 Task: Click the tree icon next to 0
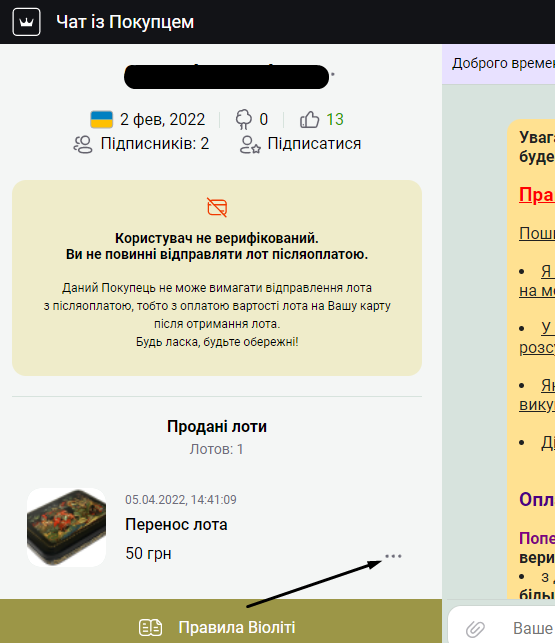coord(244,119)
